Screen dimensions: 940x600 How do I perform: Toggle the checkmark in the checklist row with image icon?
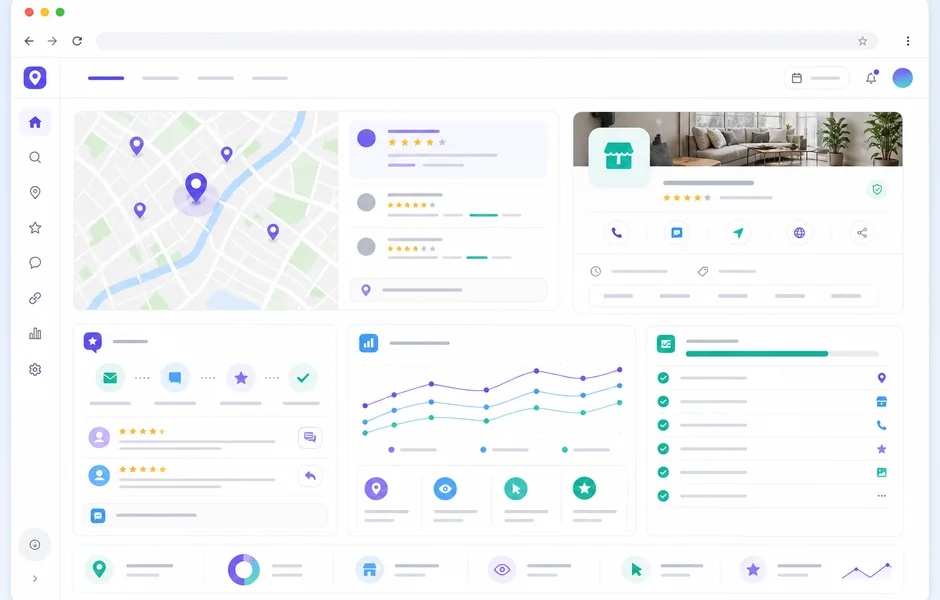coord(663,472)
